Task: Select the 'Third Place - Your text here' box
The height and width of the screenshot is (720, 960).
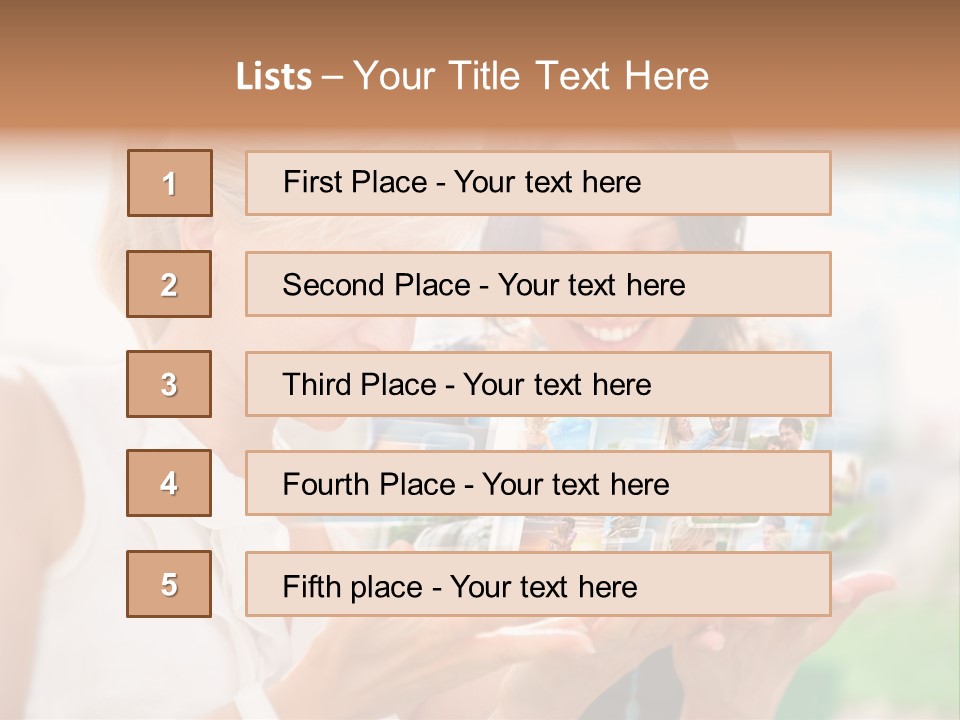Action: click(x=538, y=384)
